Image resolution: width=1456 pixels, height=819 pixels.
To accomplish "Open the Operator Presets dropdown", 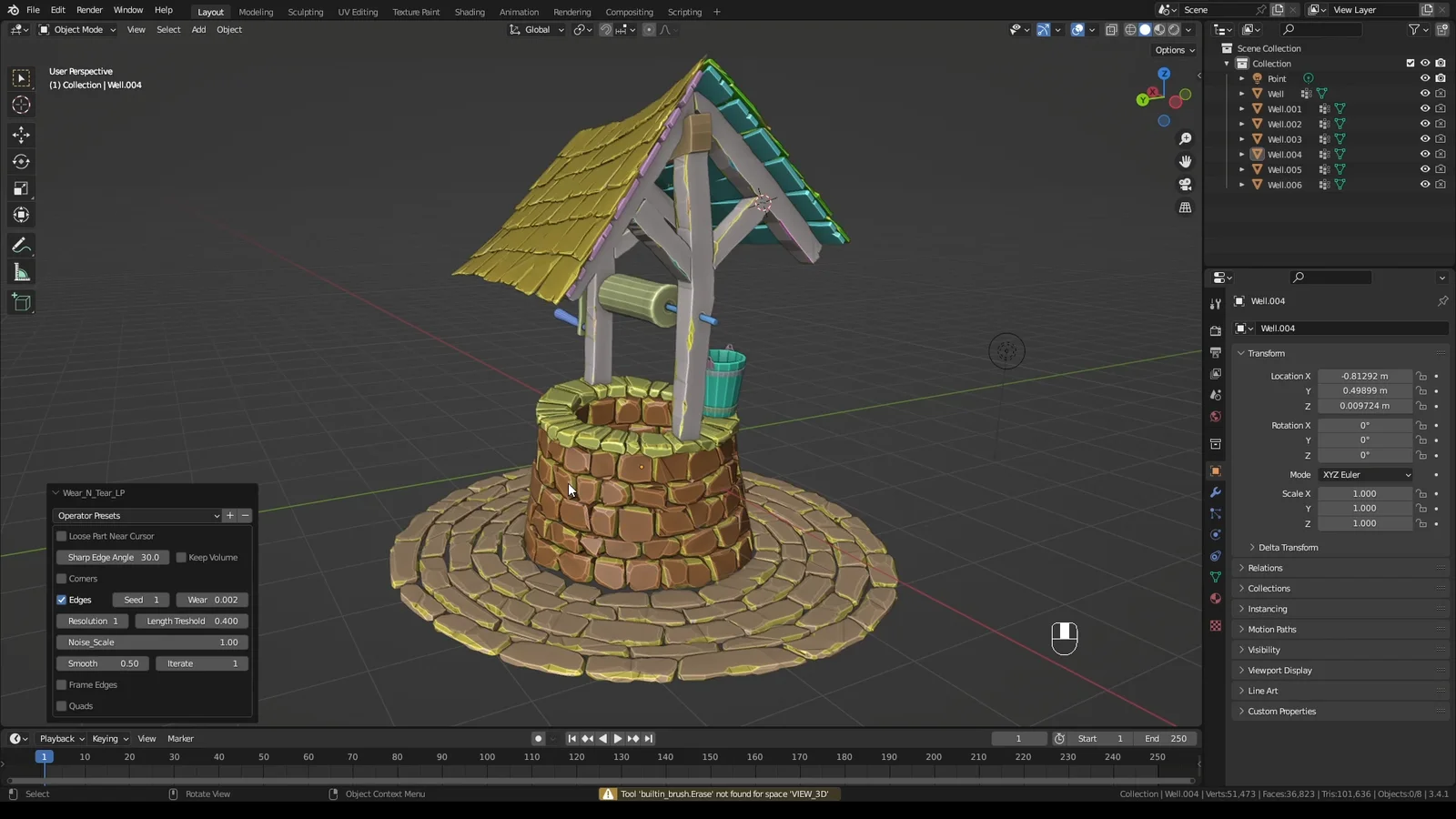I will click(x=137, y=516).
